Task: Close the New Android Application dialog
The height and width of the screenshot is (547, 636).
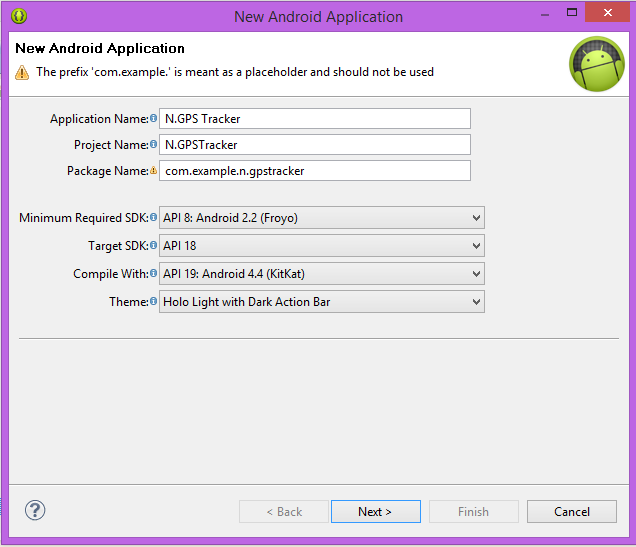Action: tap(607, 13)
